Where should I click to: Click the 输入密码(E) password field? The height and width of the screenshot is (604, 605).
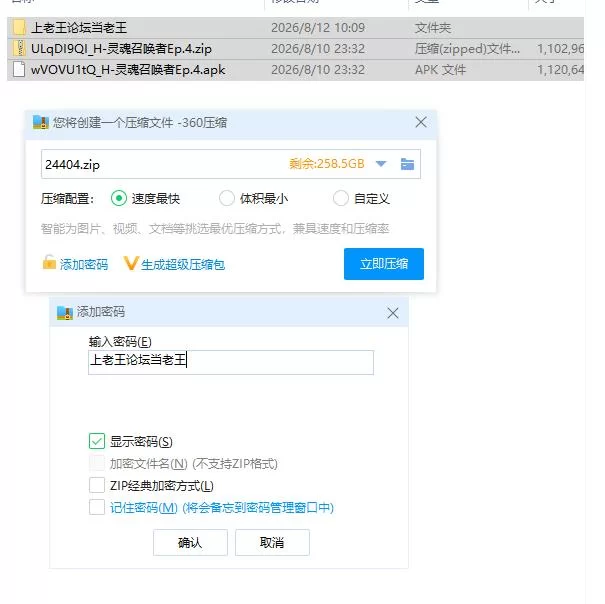[x=231, y=362]
